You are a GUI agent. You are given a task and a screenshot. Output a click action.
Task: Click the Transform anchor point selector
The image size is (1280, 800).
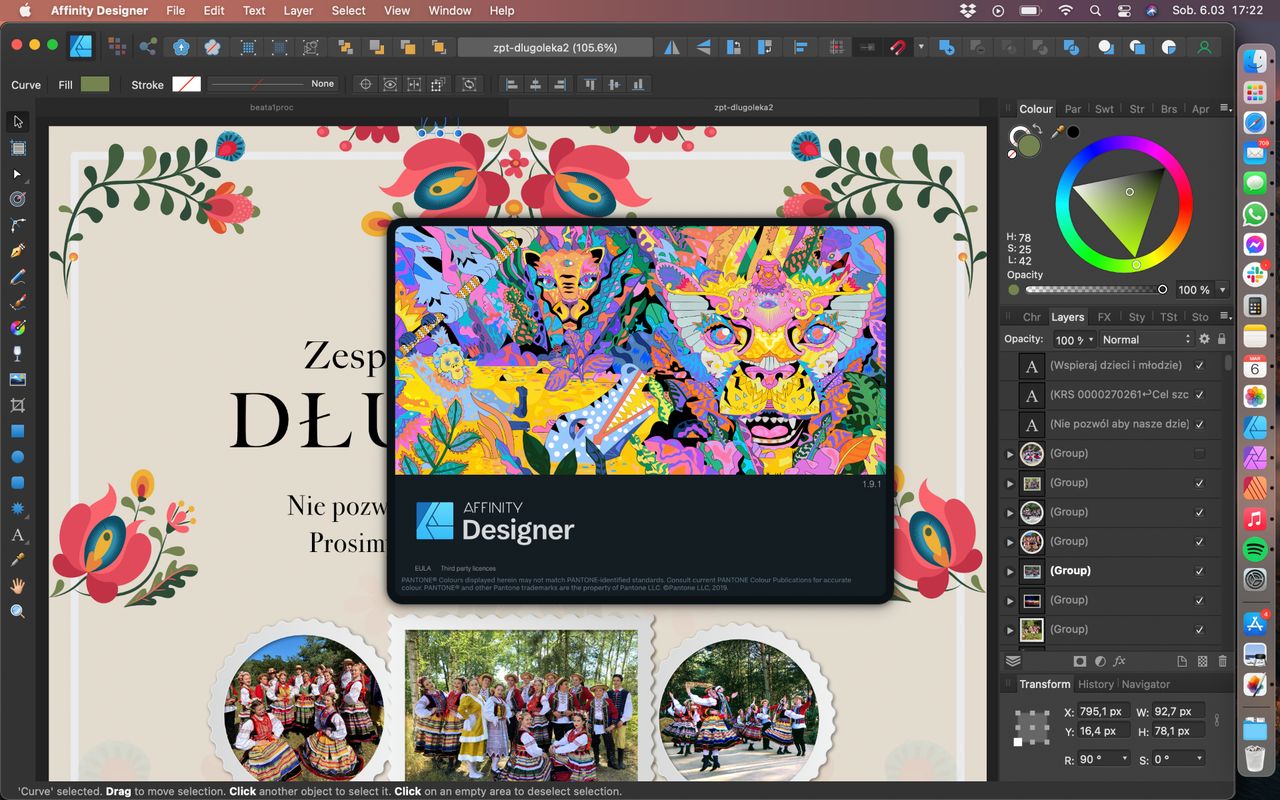point(1030,727)
